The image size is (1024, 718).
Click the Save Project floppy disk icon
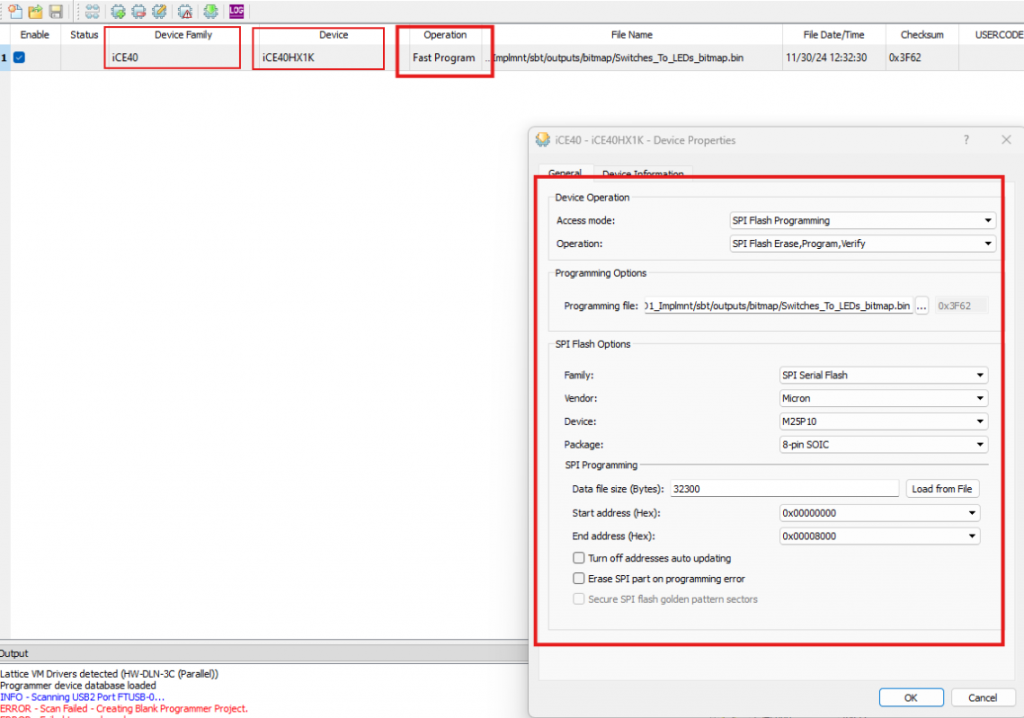55,12
